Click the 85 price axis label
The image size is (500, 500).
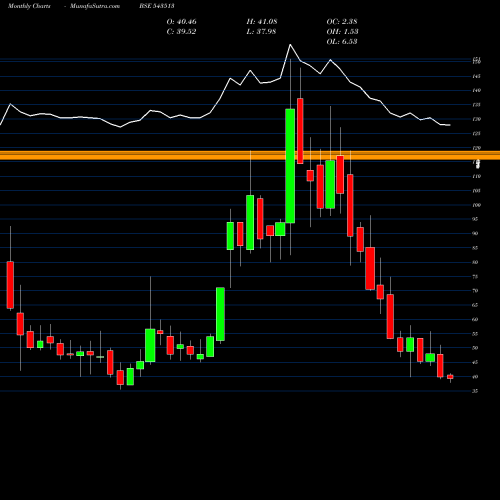point(475,248)
